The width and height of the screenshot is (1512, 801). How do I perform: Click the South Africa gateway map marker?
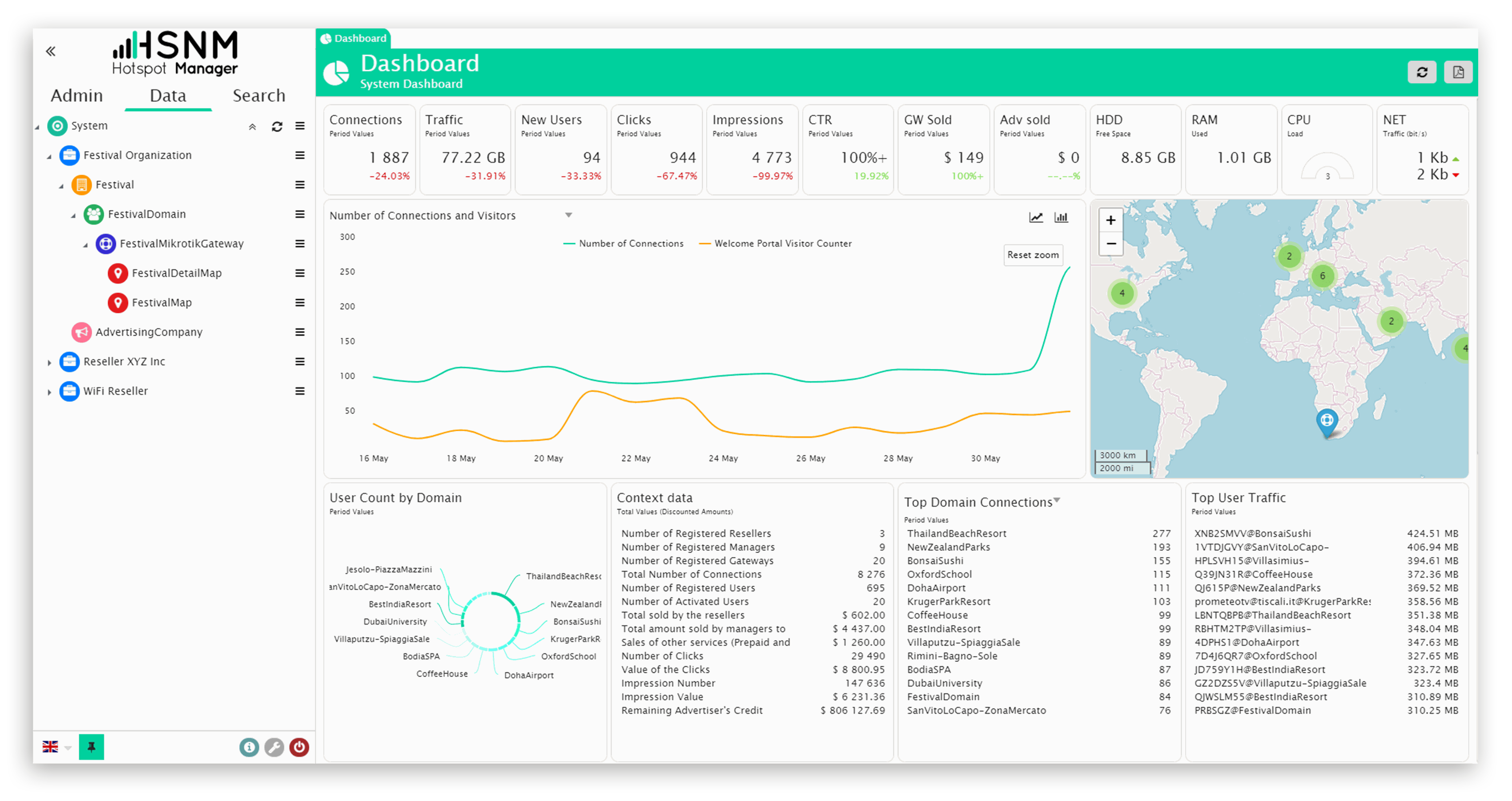pos(1326,421)
